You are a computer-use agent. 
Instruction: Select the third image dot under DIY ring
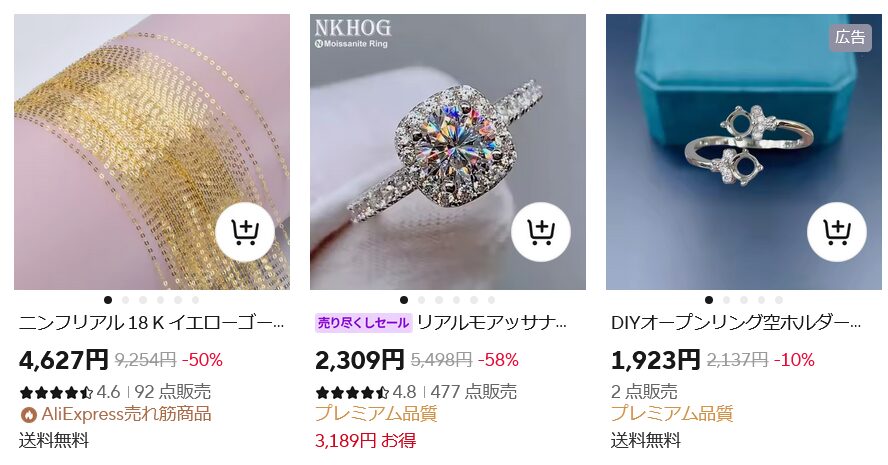pyautogui.click(x=744, y=300)
